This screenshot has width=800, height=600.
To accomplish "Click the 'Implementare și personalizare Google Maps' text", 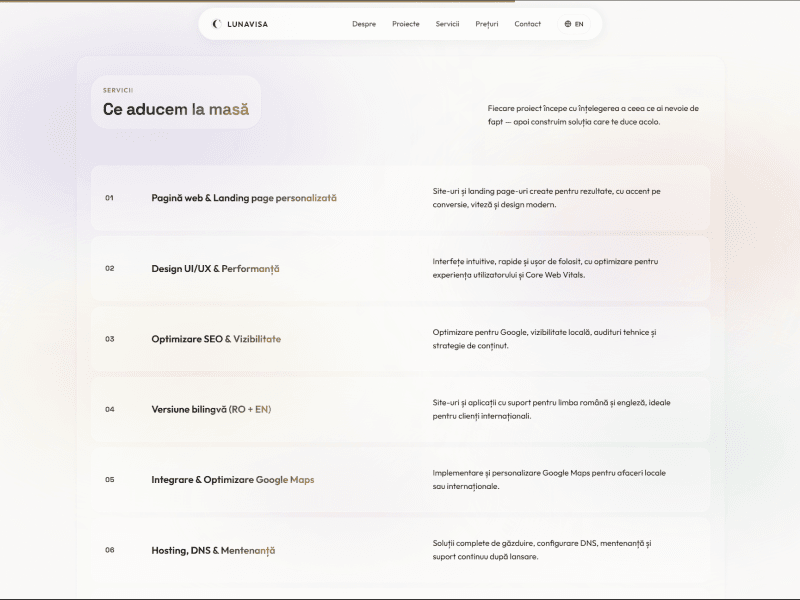I will pos(549,480).
